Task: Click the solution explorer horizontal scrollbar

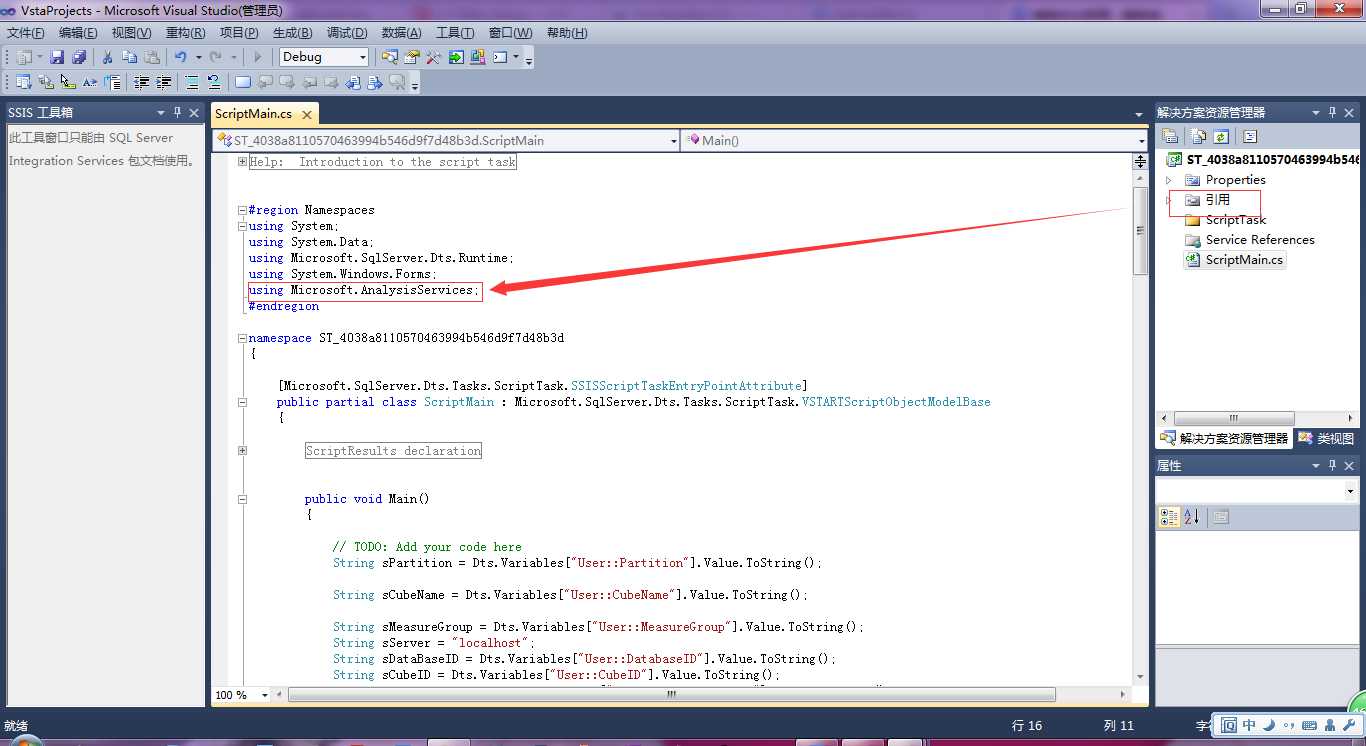Action: (x=1233, y=418)
